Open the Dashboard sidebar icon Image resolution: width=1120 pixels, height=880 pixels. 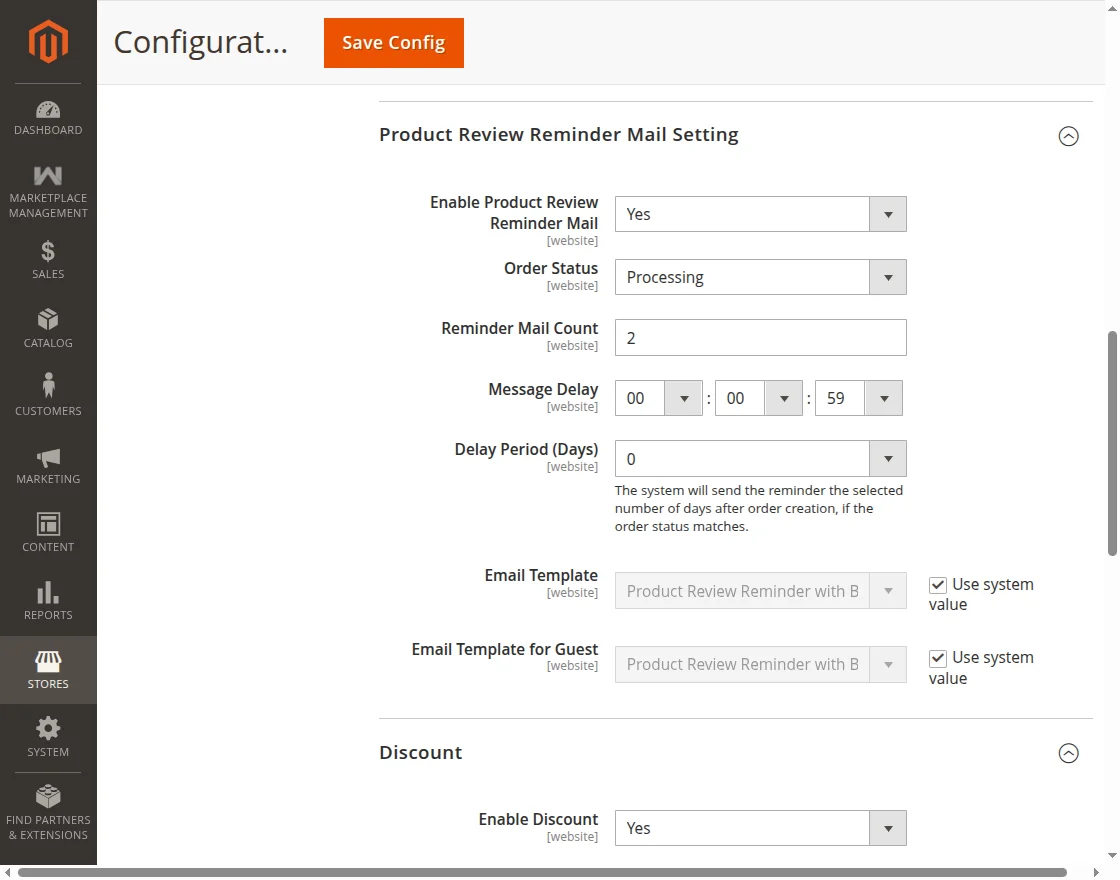tap(48, 110)
